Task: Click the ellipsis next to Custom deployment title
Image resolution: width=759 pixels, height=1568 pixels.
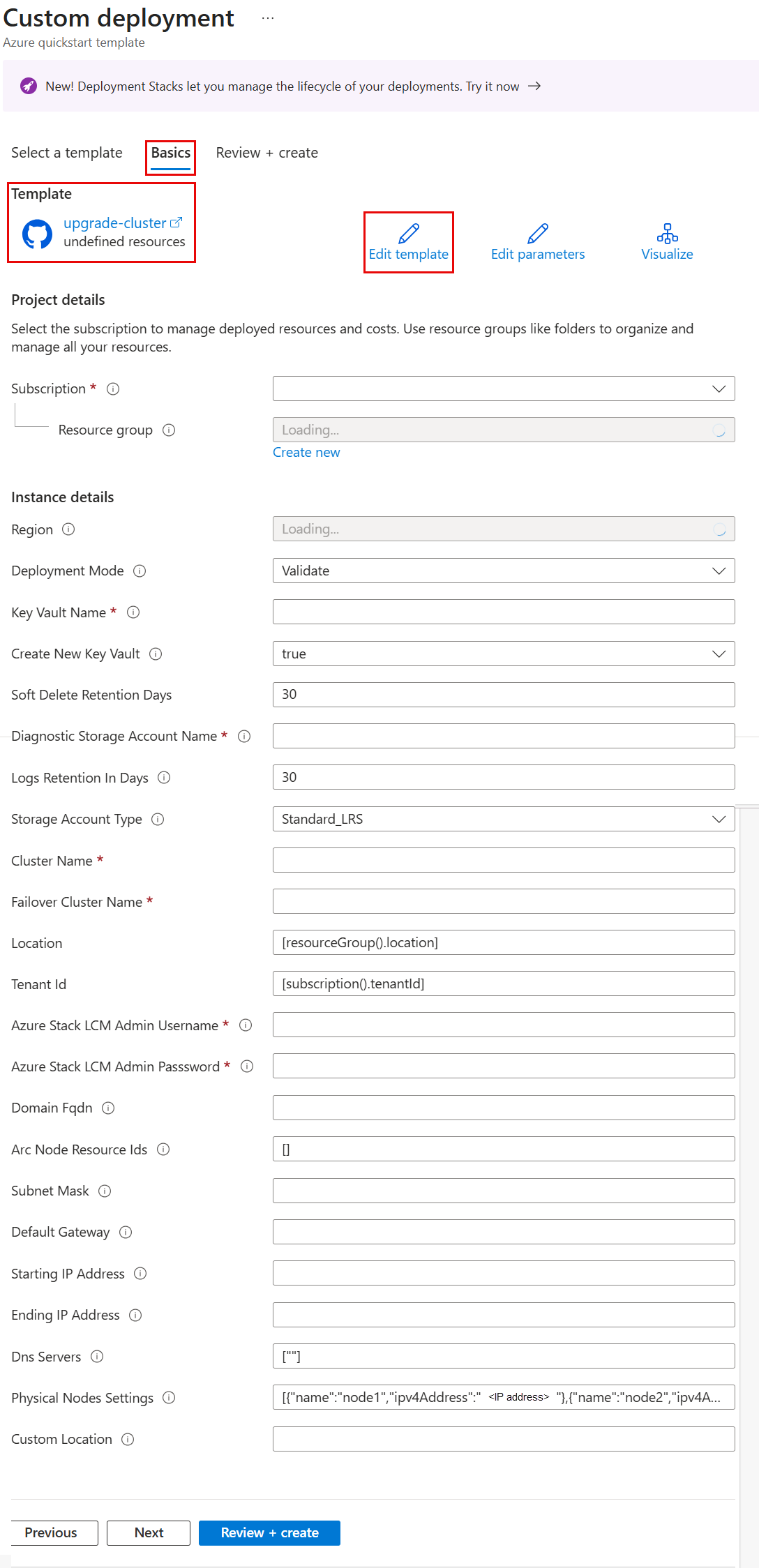Action: (x=268, y=19)
